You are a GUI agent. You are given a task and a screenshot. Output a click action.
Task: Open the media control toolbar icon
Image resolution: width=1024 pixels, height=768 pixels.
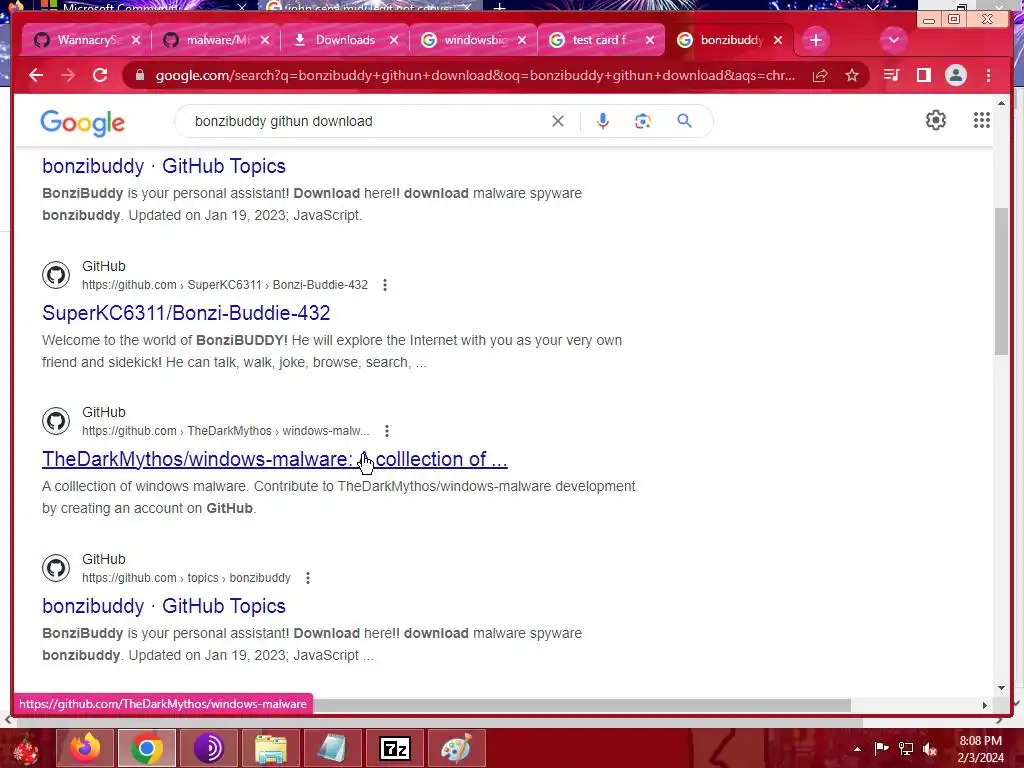click(x=891, y=75)
